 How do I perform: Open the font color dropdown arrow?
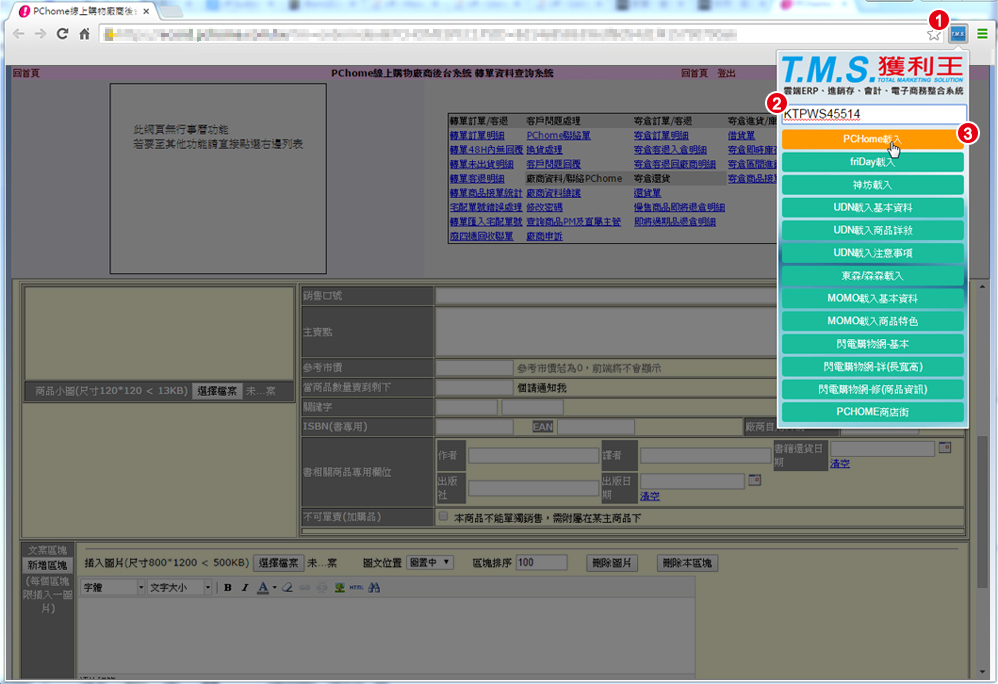[273, 587]
